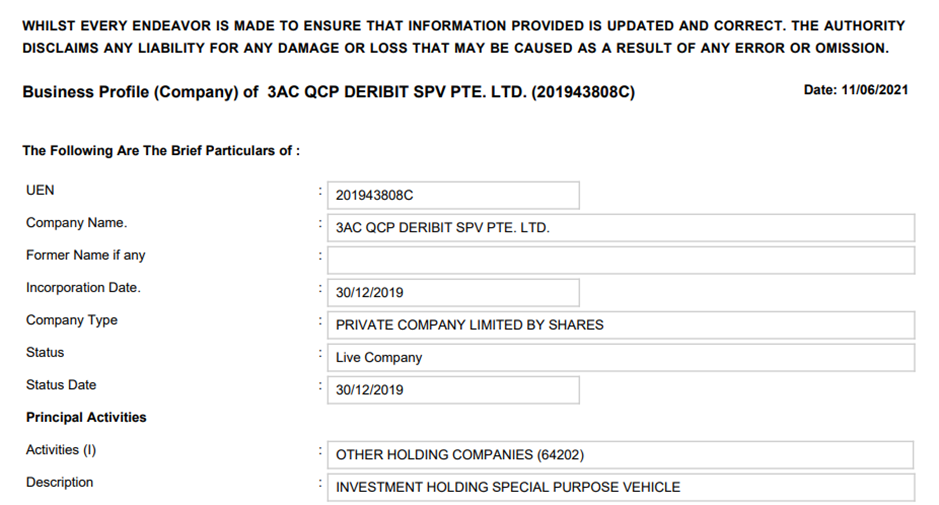The height and width of the screenshot is (505, 939).
Task: Click the UEN field showing 201943808C
Action: (452, 195)
